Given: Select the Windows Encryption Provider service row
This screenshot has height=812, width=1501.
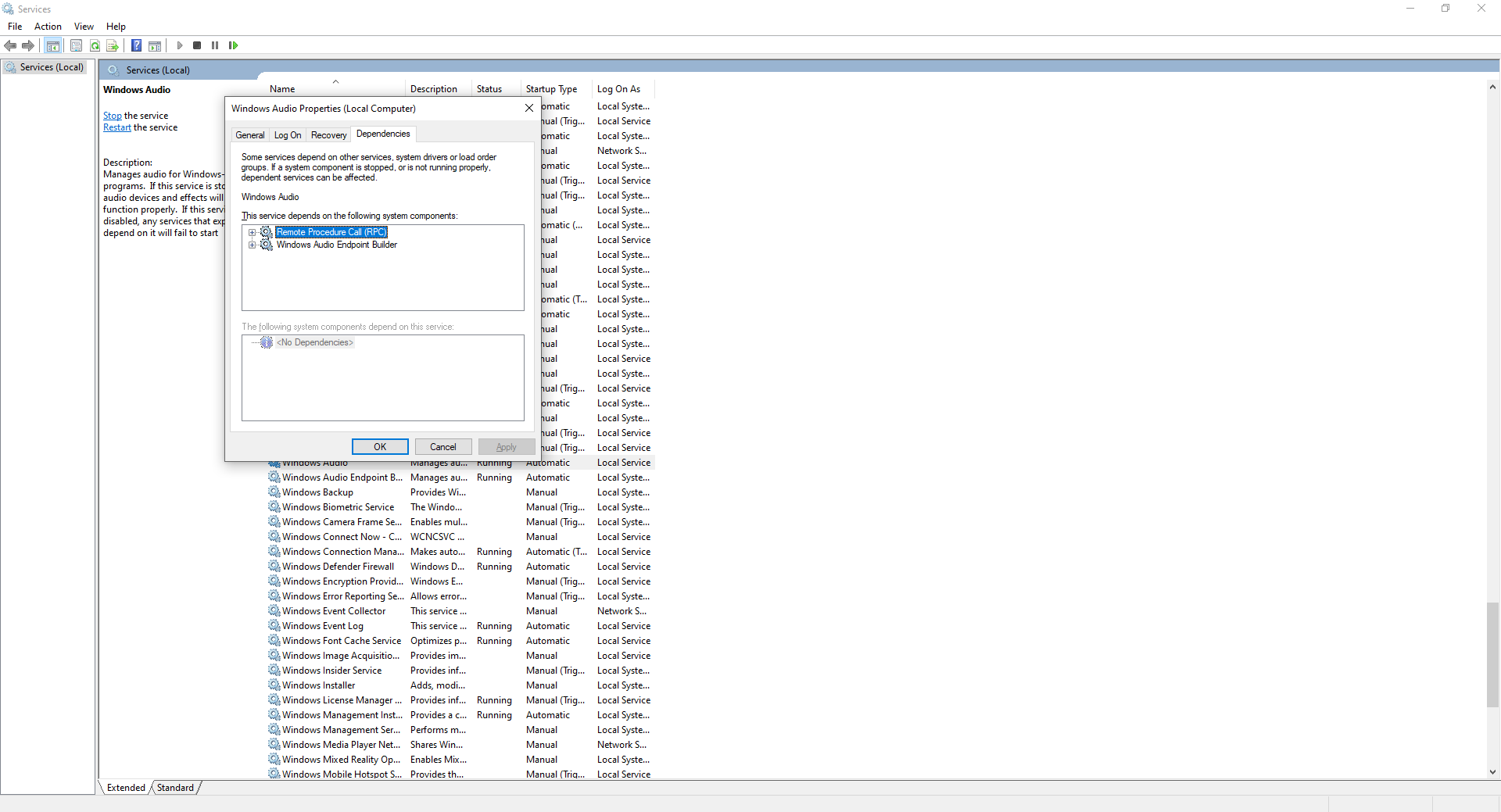Looking at the screenshot, I should point(461,581).
